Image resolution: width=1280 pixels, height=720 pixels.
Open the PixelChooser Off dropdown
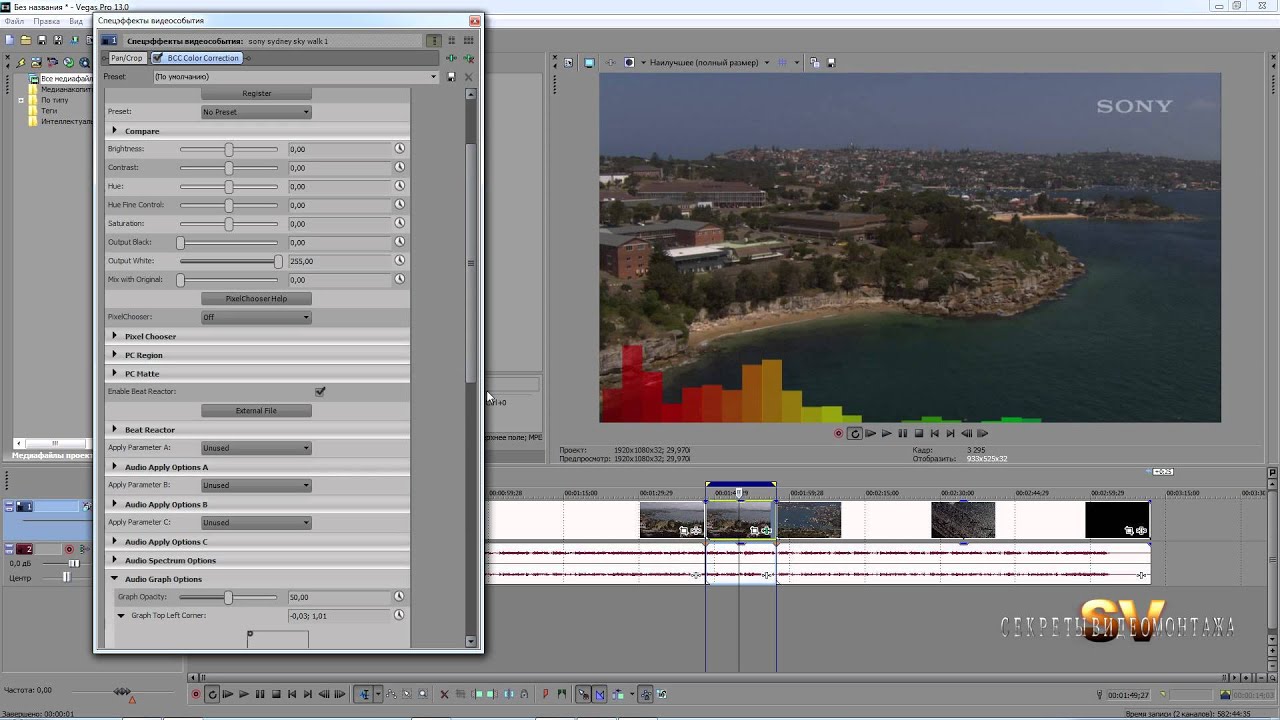point(256,317)
